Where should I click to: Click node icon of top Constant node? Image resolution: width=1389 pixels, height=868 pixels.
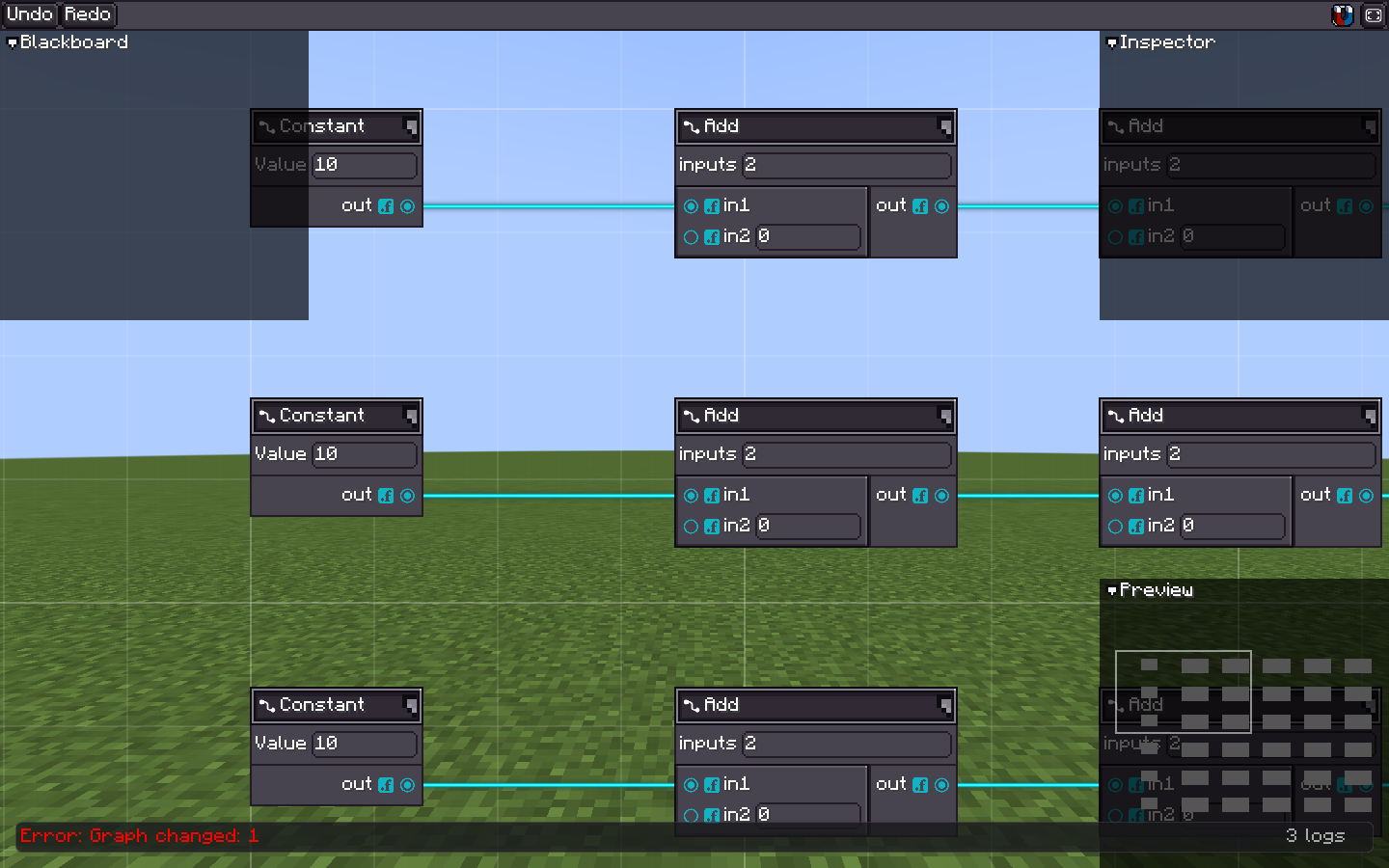[x=267, y=126]
